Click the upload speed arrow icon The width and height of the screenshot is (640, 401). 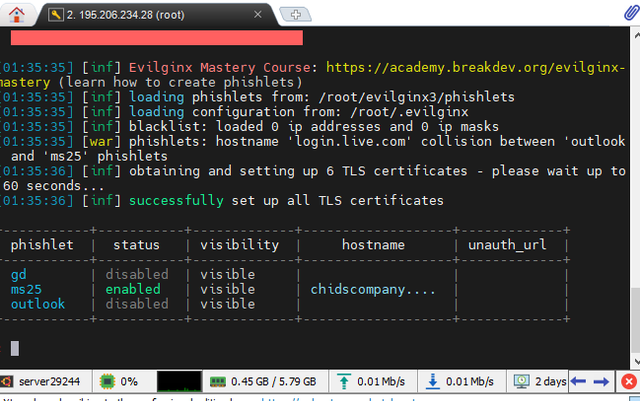[x=344, y=381]
